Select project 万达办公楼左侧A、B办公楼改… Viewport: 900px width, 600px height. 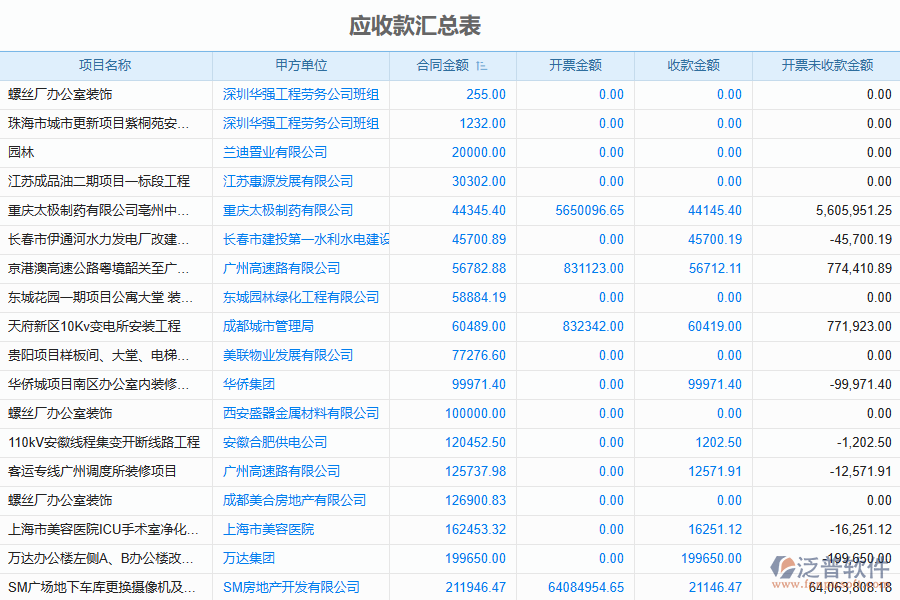click(100, 558)
